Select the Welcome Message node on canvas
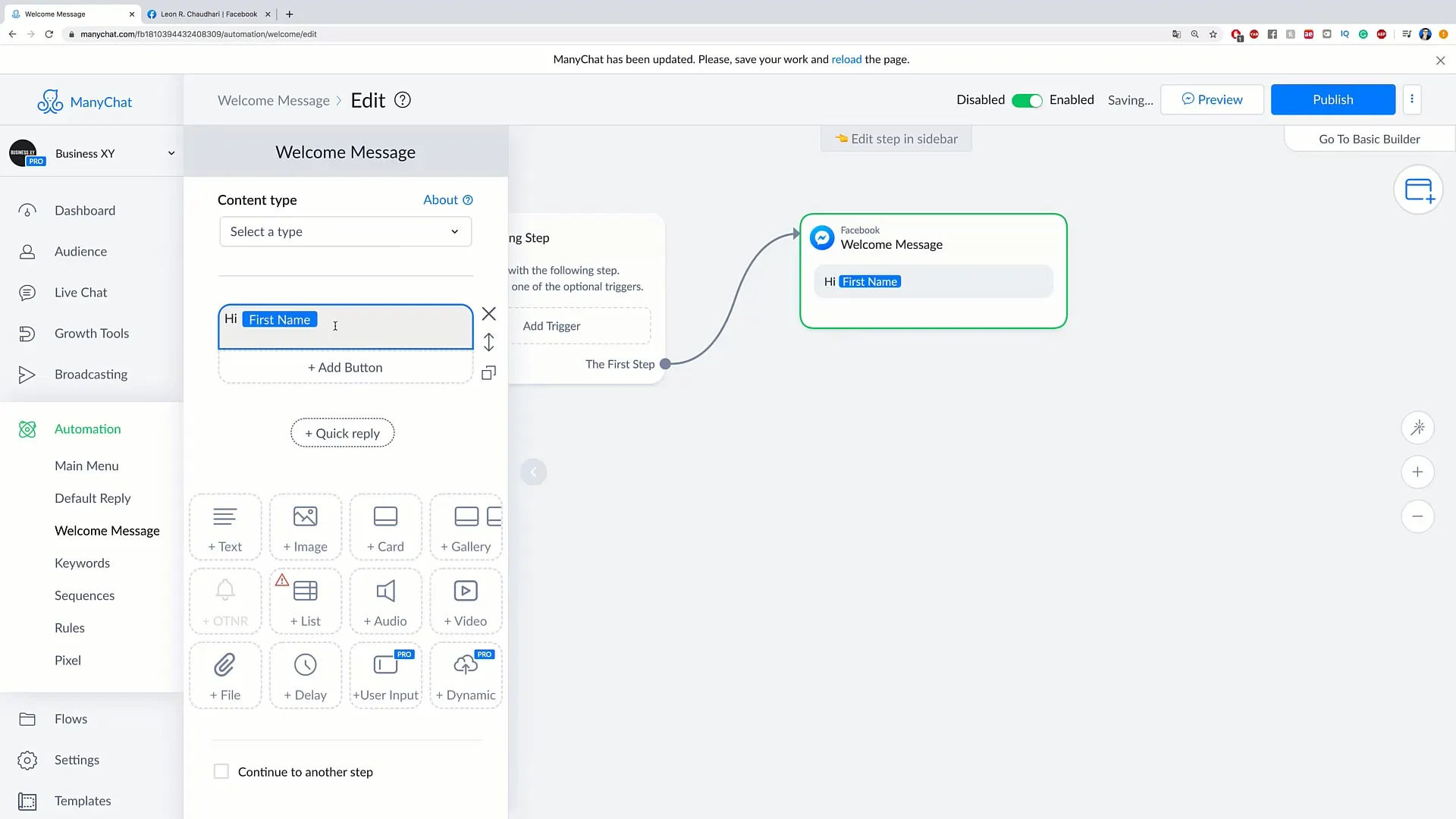This screenshot has width=1456, height=819. pos(934,271)
